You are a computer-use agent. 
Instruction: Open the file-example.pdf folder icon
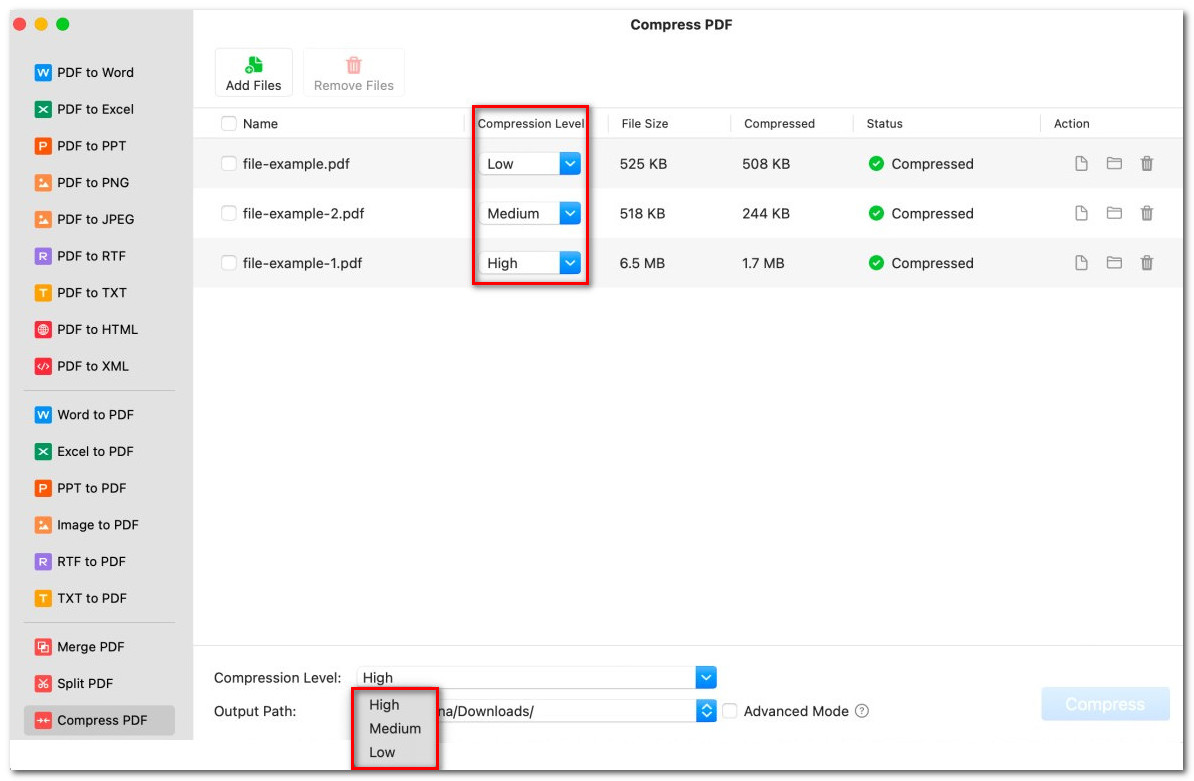pos(1114,164)
